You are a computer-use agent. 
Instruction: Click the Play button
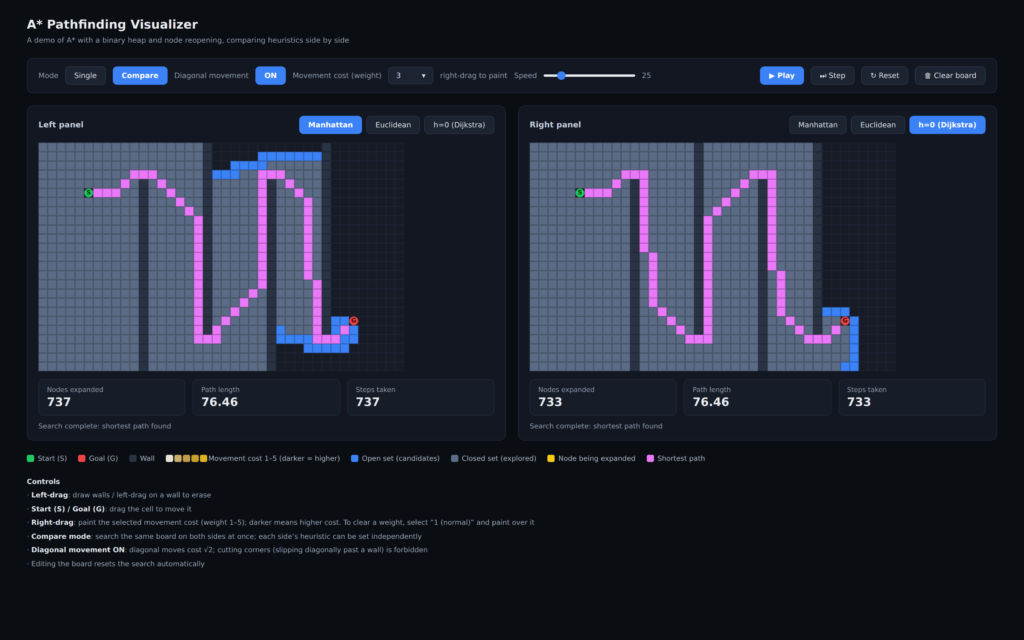[x=781, y=76]
